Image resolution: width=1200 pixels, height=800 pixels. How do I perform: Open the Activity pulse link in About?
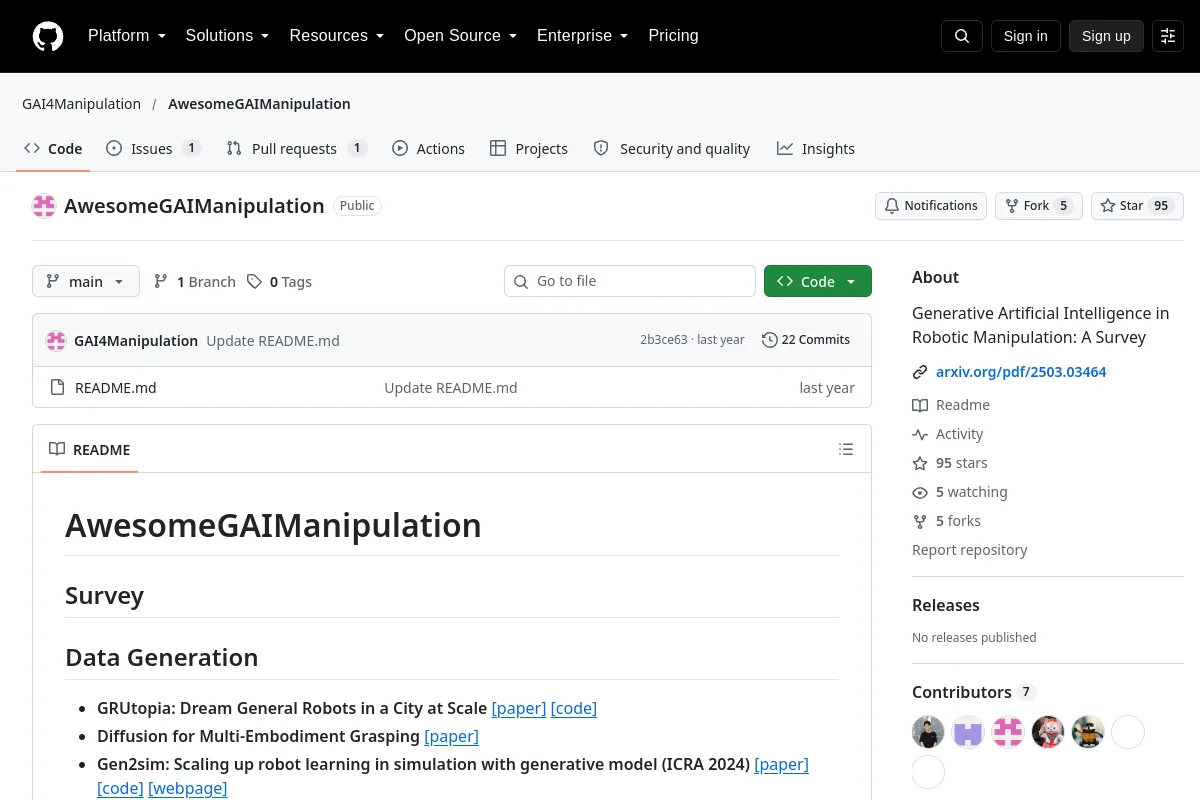(948, 434)
